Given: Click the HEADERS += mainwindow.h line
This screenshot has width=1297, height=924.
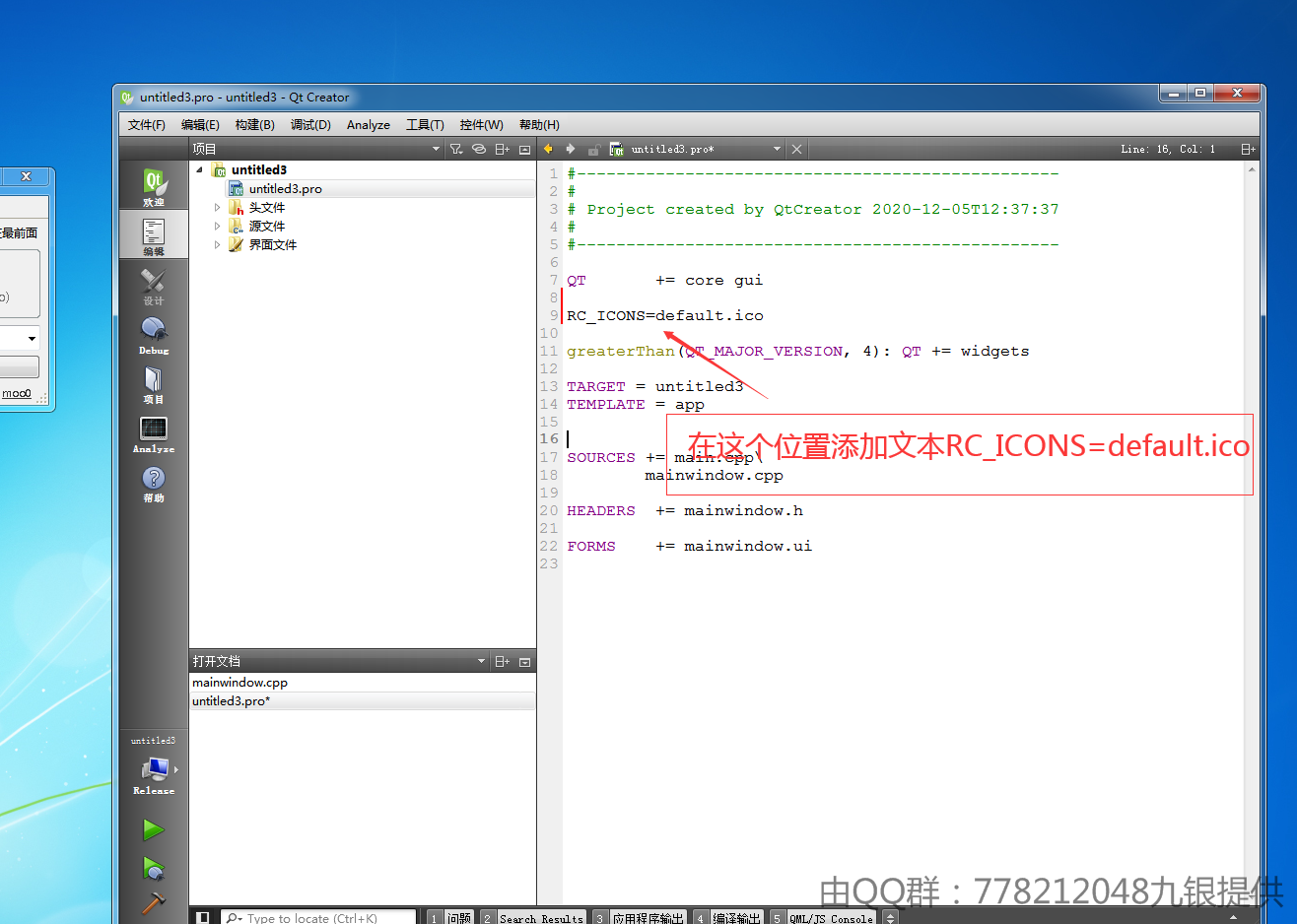Looking at the screenshot, I should point(685,510).
